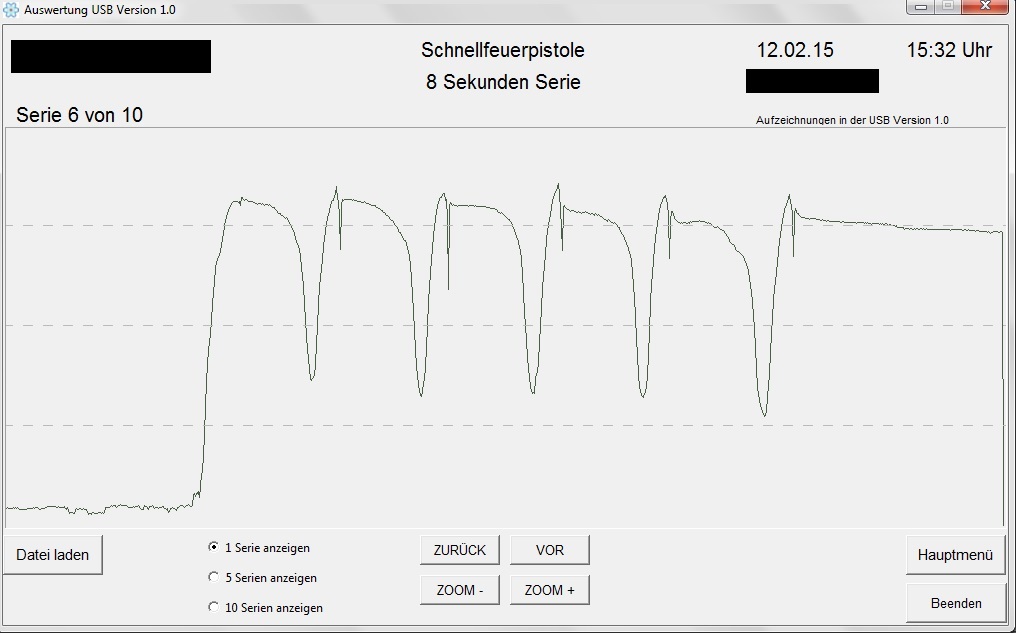Click the date '12.02.15'

(x=795, y=50)
